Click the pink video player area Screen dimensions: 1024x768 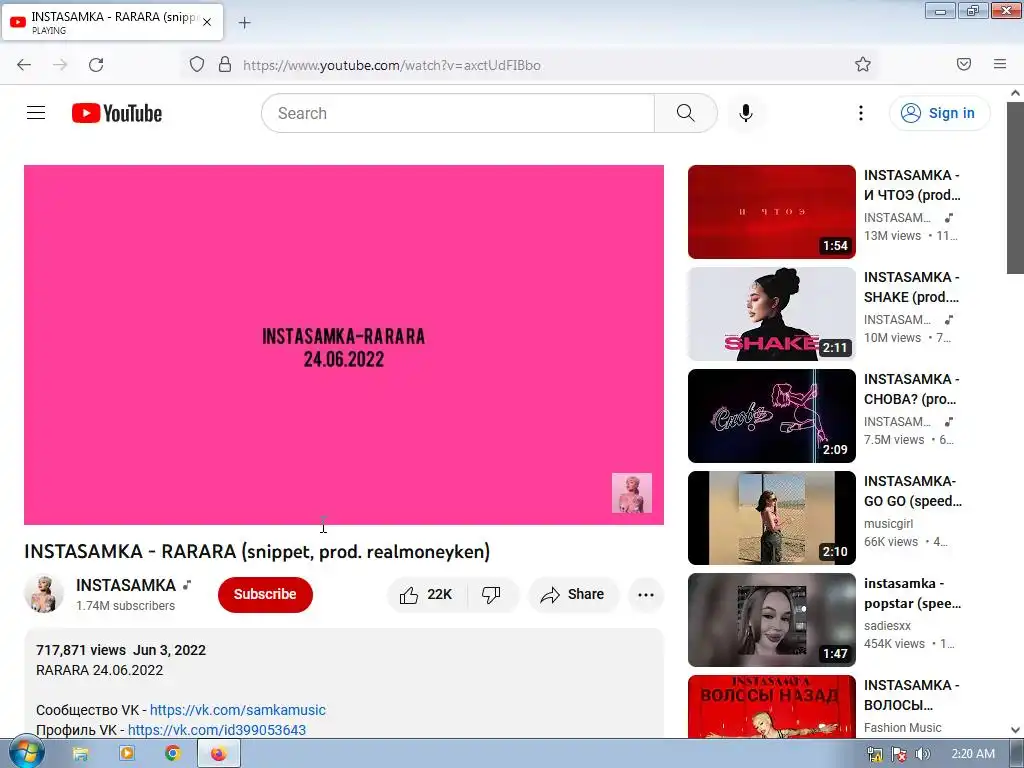coord(344,345)
